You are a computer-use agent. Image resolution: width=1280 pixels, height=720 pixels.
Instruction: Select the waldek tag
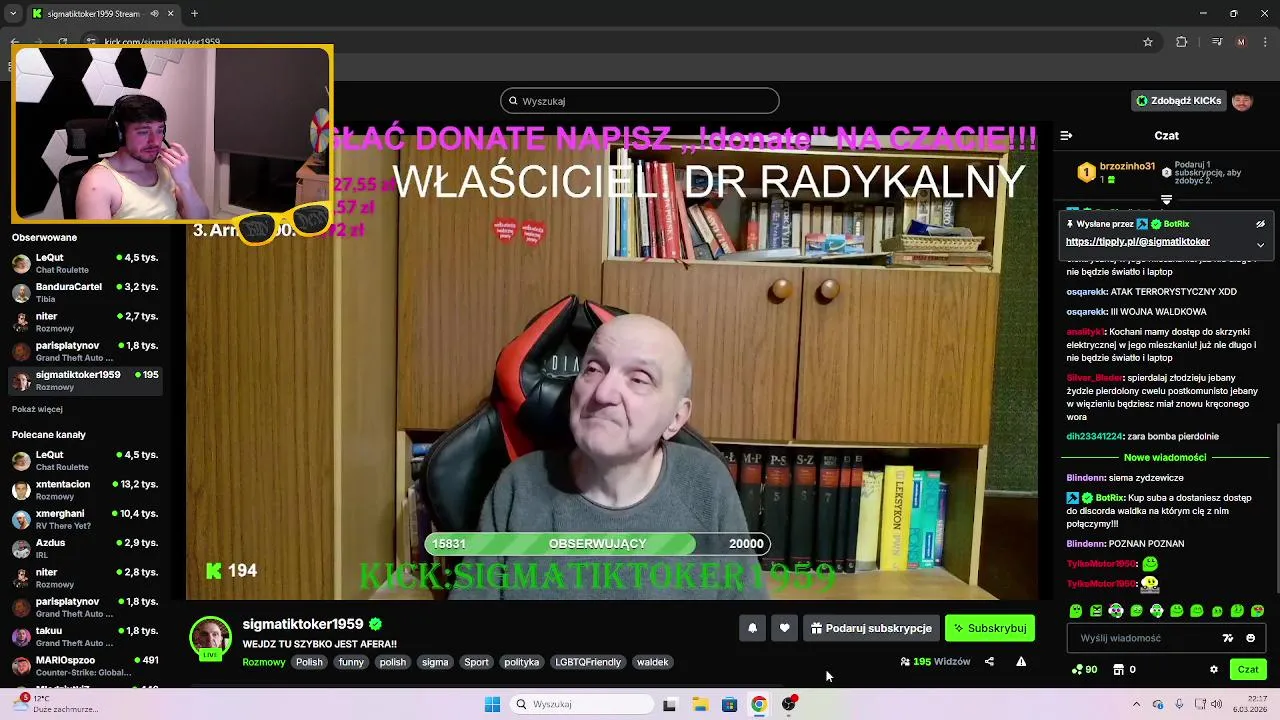tap(653, 662)
